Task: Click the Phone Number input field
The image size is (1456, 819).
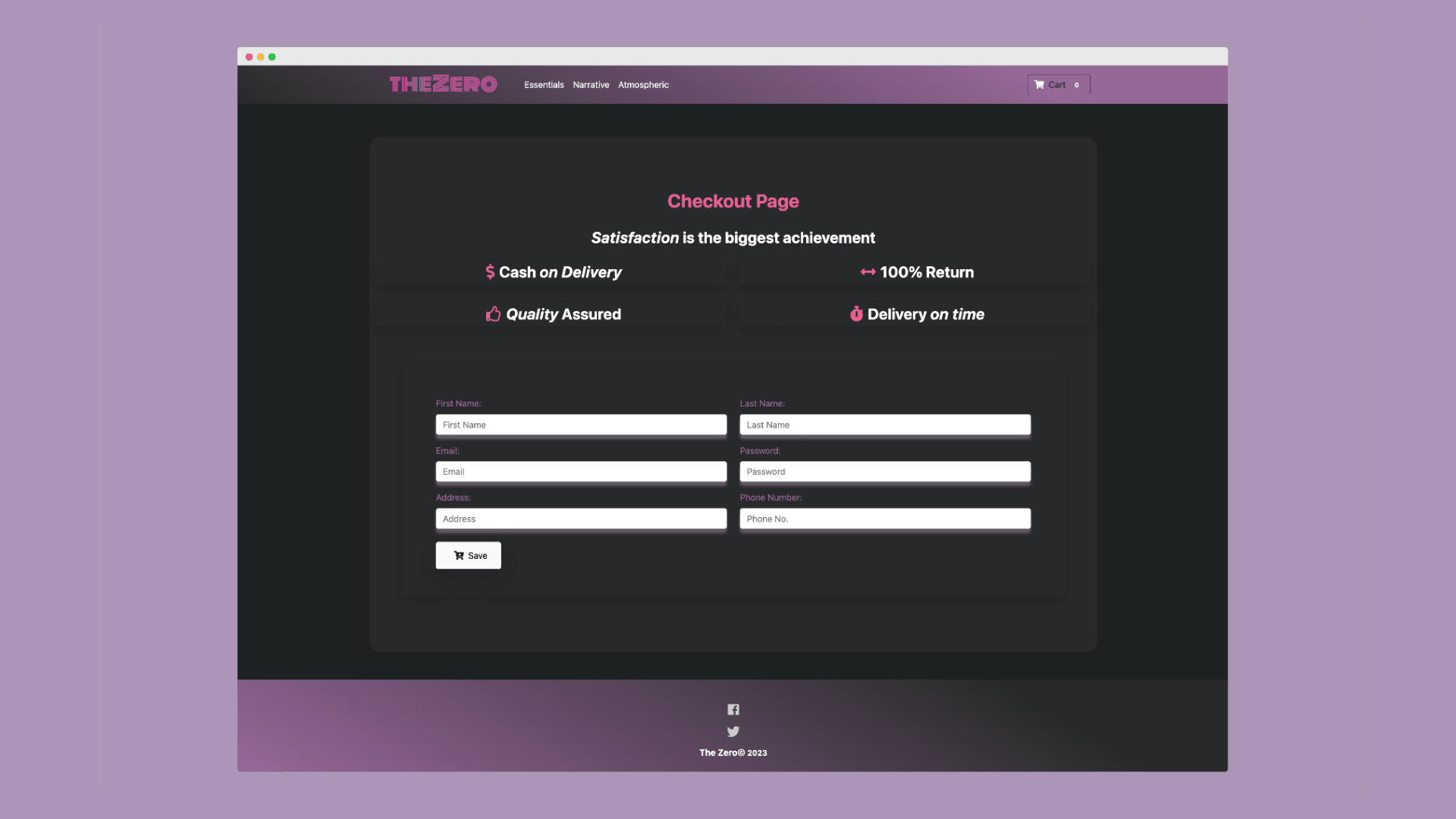Action: [885, 518]
